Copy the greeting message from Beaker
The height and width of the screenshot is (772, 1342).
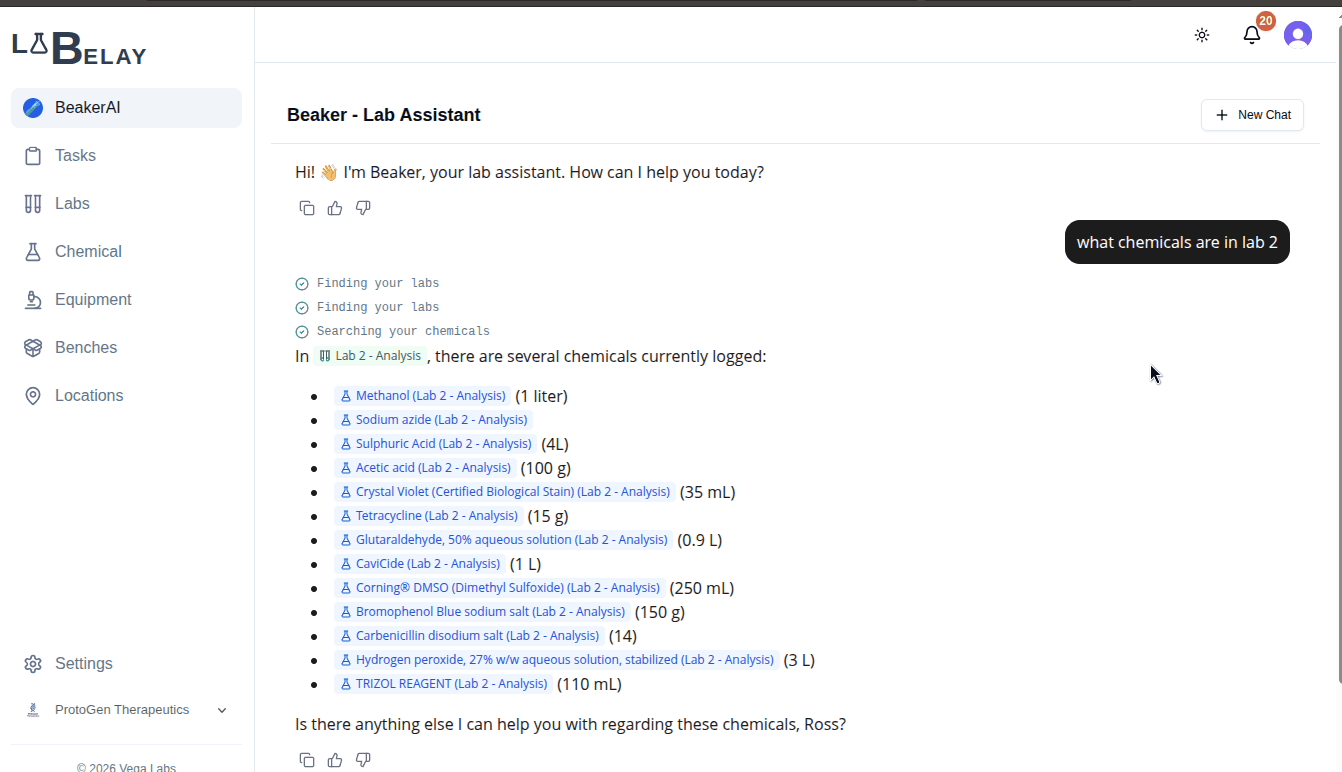[307, 208]
